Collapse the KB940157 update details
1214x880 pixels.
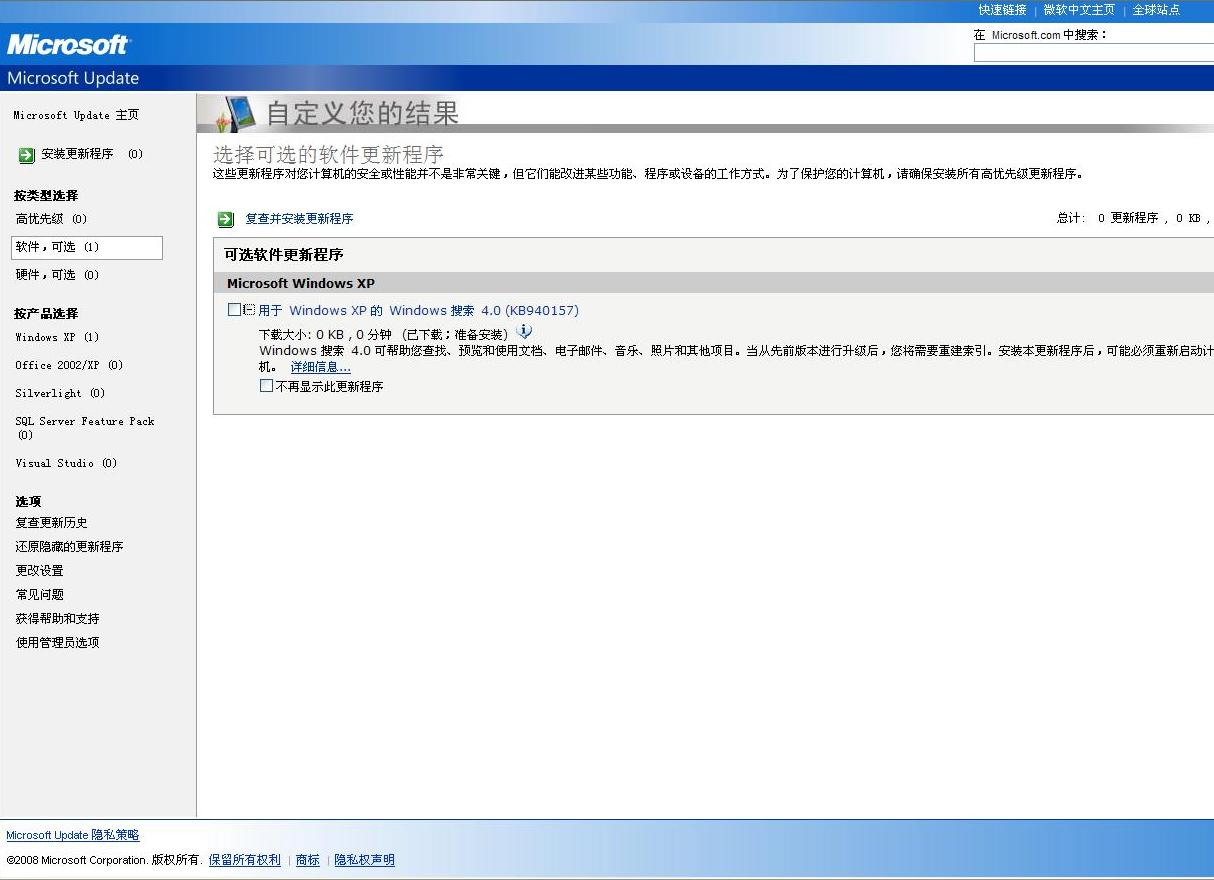pos(249,310)
